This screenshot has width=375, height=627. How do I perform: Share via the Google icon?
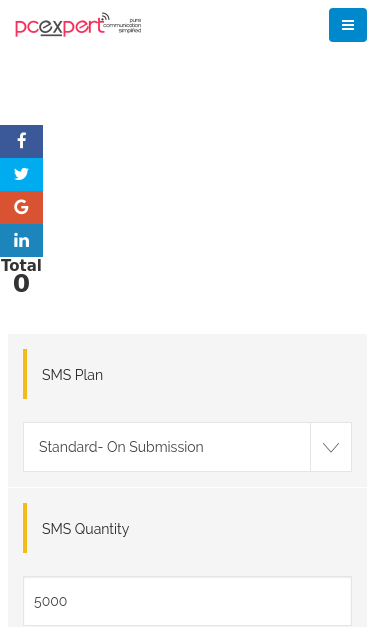tap(21, 207)
